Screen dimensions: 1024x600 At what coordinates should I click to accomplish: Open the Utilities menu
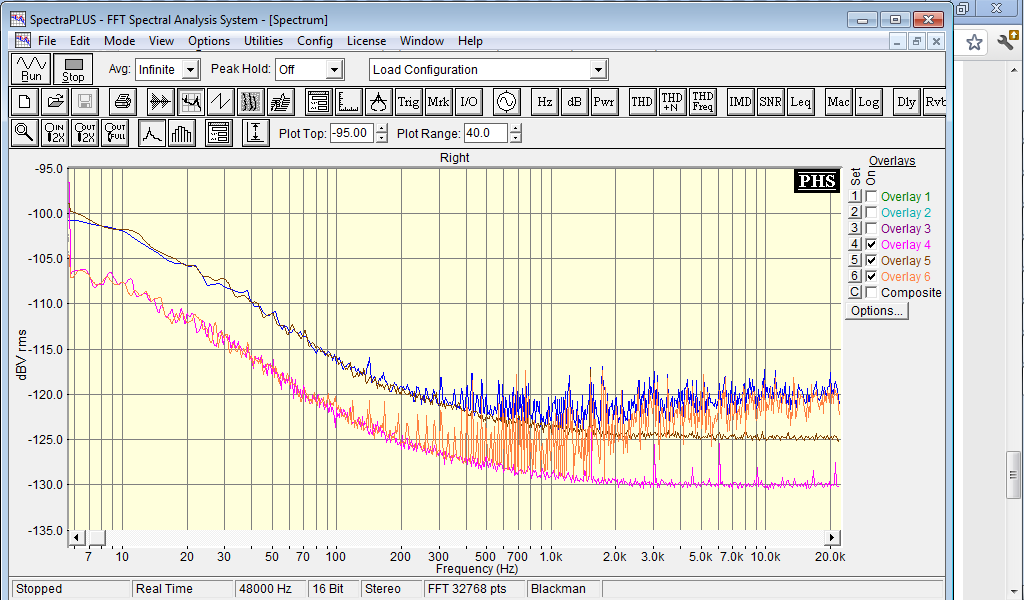263,41
